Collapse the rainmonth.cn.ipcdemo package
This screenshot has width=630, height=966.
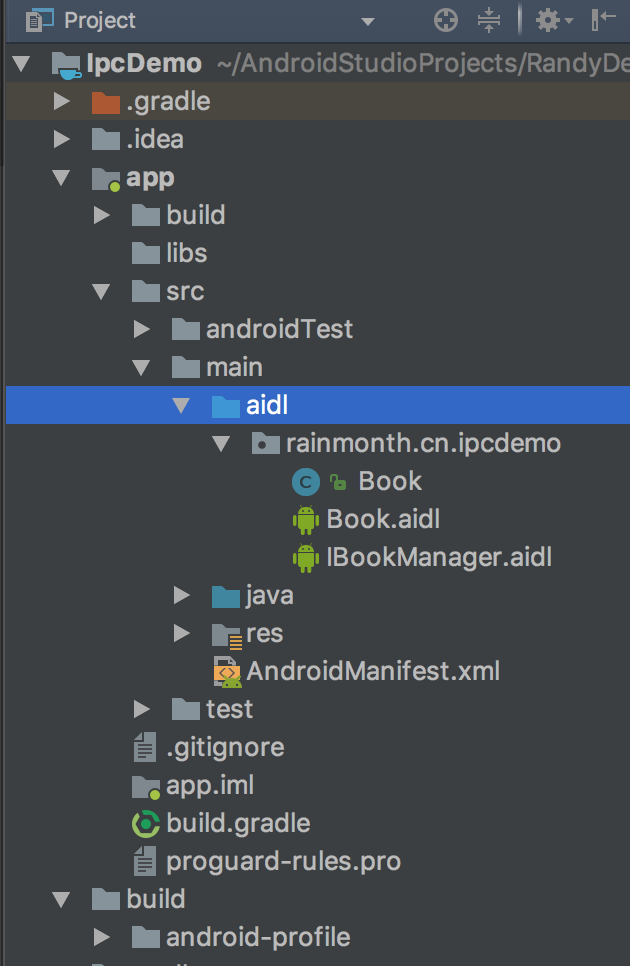point(221,443)
